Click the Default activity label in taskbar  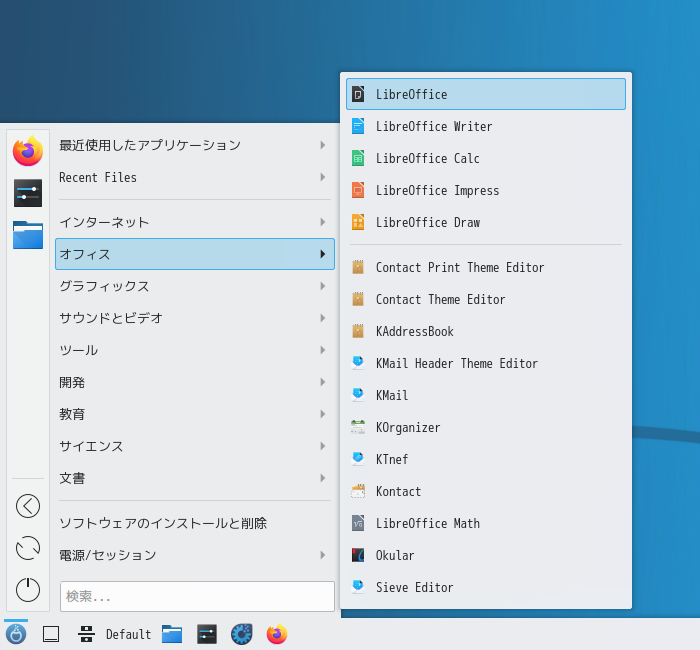[x=129, y=634]
